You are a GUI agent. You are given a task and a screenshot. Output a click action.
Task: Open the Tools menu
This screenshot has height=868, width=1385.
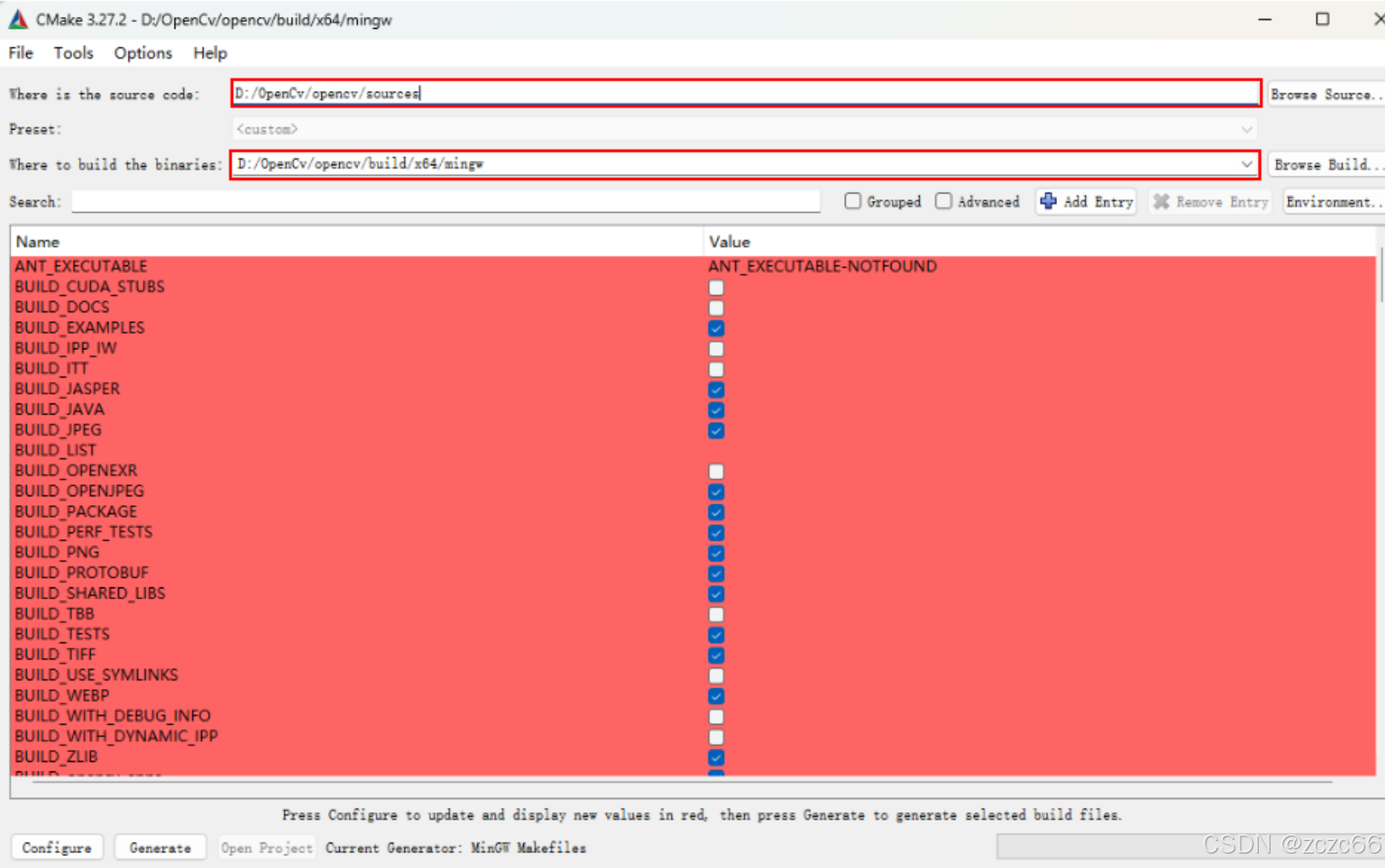click(73, 53)
